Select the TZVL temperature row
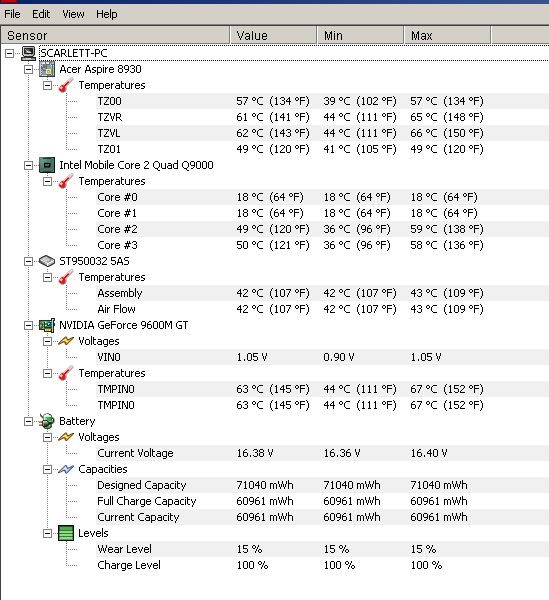Viewport: 549px width, 600px height. click(322, 133)
